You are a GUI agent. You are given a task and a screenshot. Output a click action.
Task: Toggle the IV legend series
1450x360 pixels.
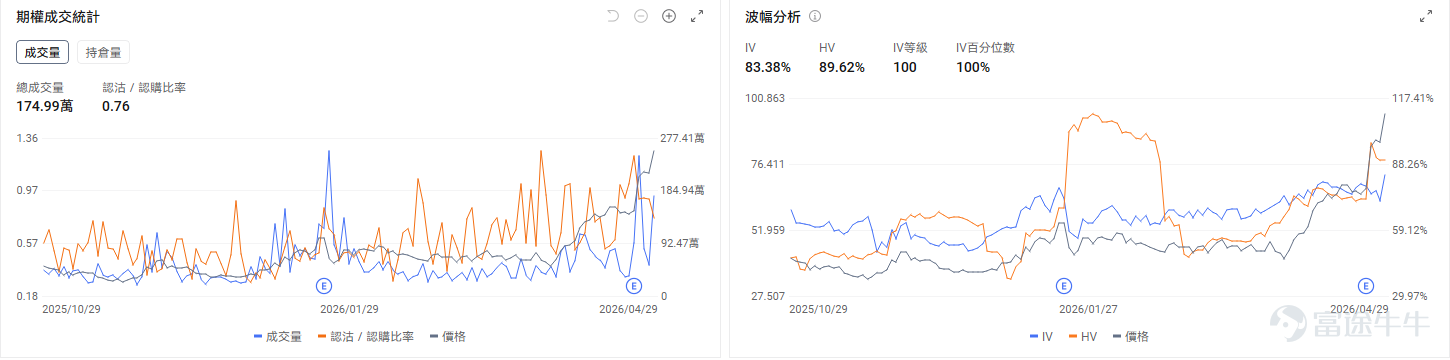pos(1040,336)
